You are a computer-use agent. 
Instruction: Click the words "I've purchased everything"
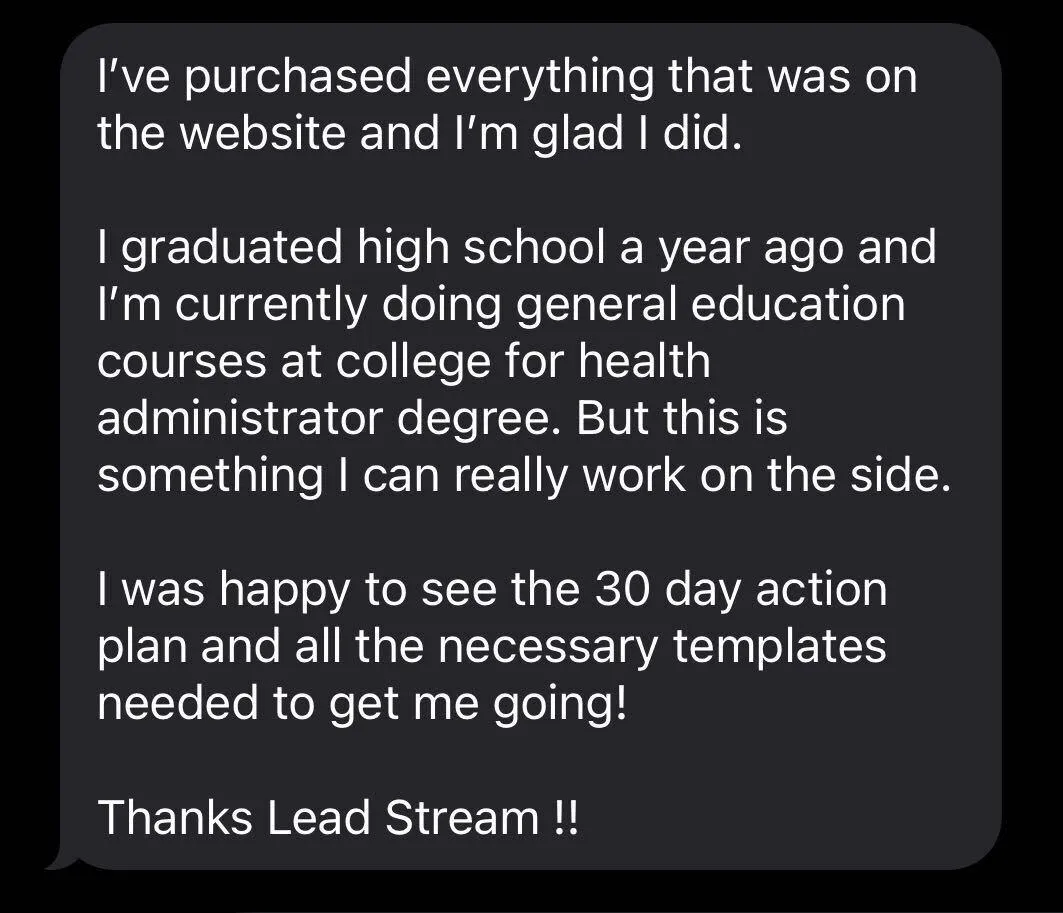pos(376,77)
